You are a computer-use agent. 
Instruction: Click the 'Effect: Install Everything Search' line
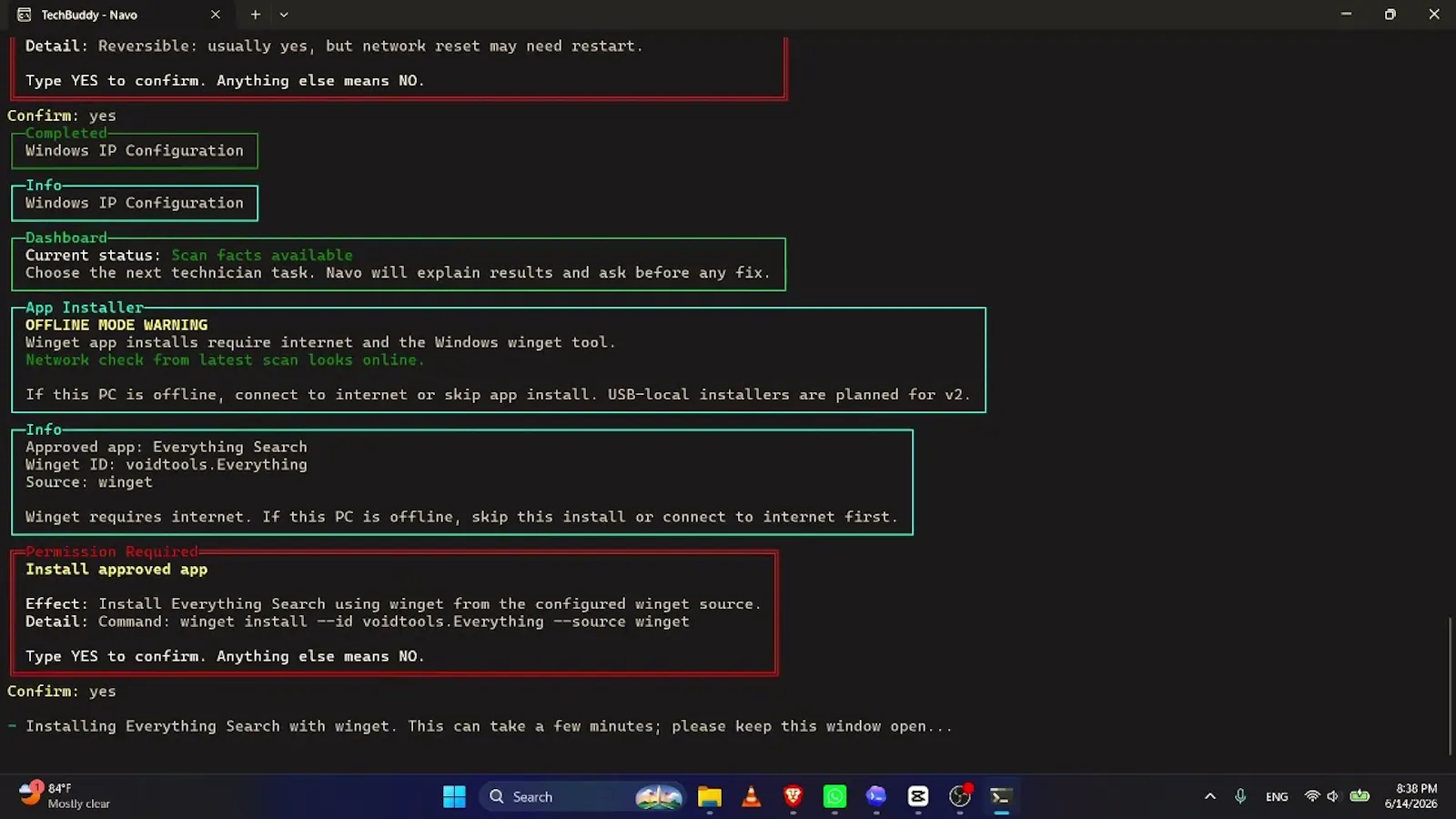(x=393, y=603)
